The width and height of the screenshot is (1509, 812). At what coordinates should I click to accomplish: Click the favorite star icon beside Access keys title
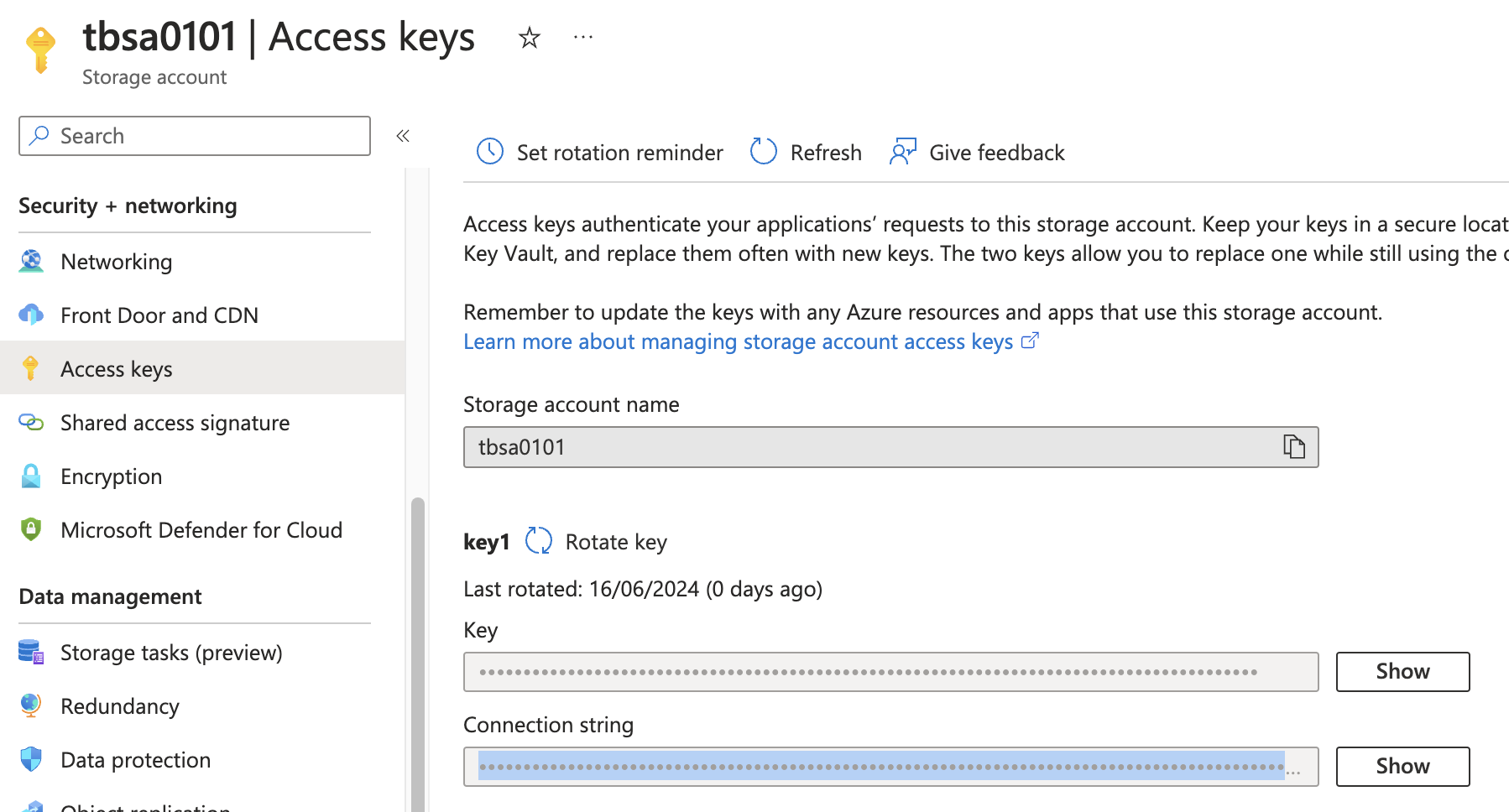529,38
